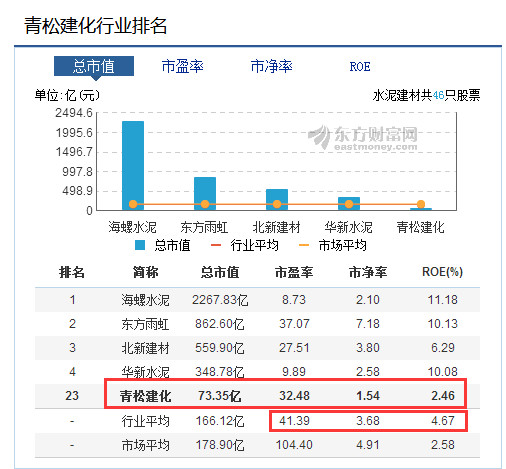Click the blue 总市值 legend swatch
This screenshot has width=506, height=469.
[x=140, y=245]
